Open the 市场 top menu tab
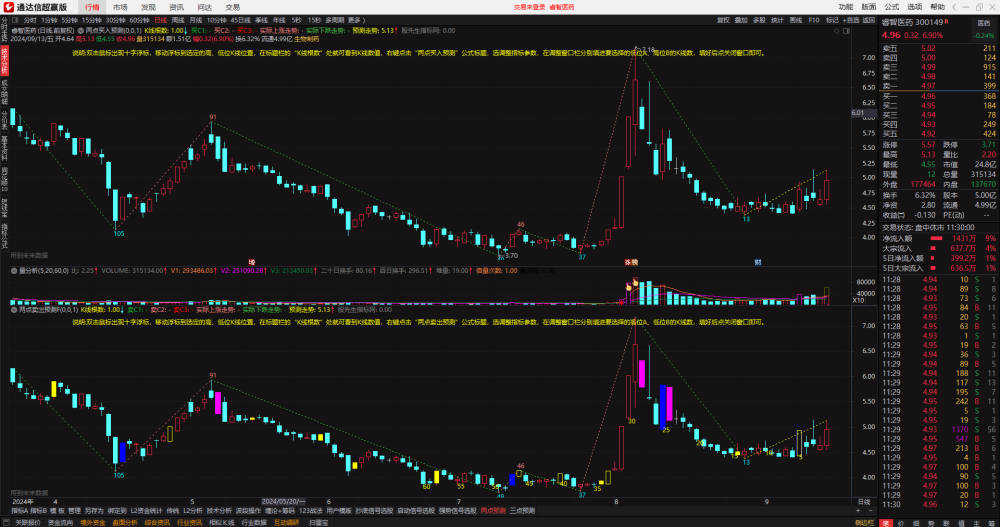Viewport: 1000px width, 527px height. 120,7
